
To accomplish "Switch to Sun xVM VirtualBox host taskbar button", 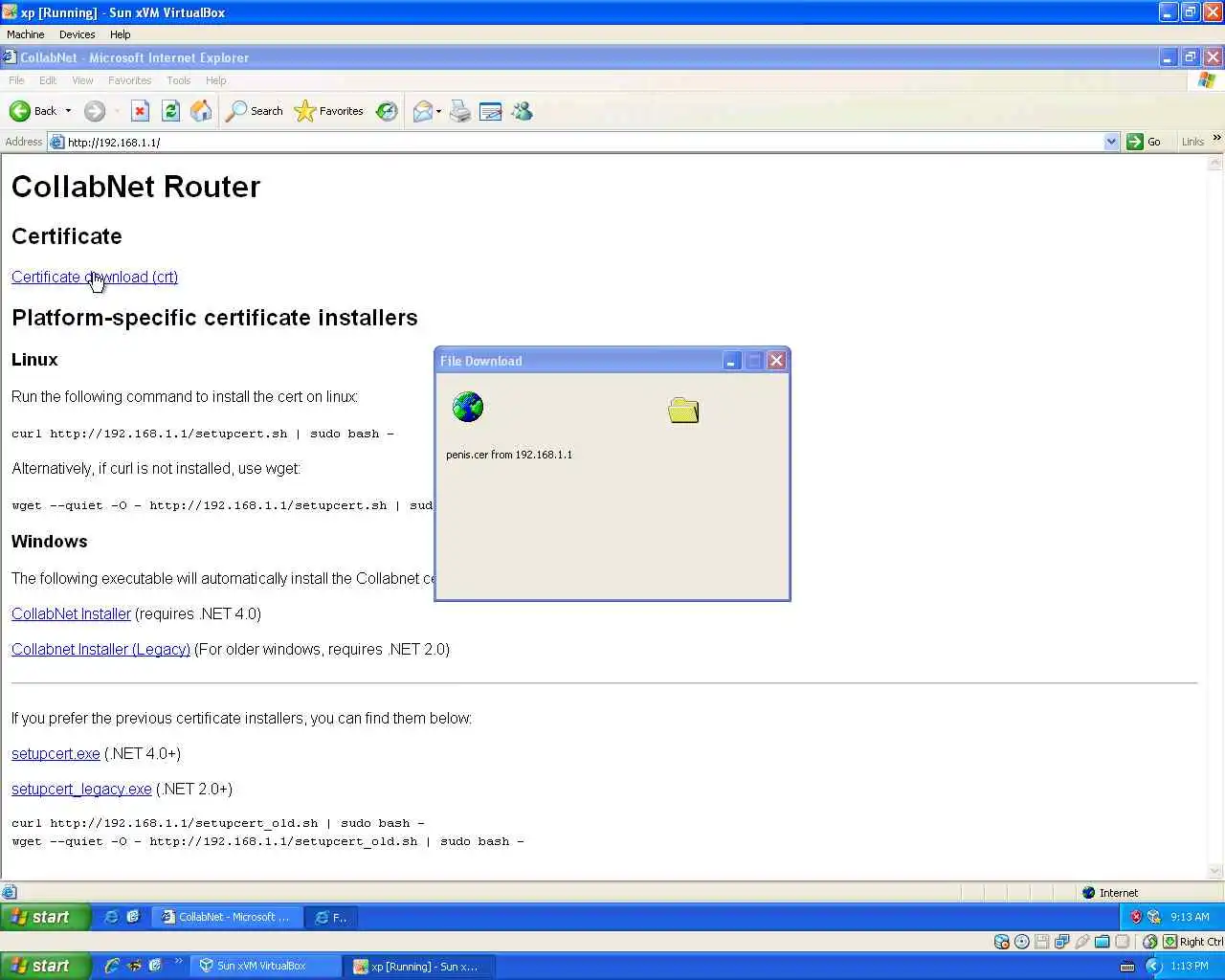I will click(266, 967).
